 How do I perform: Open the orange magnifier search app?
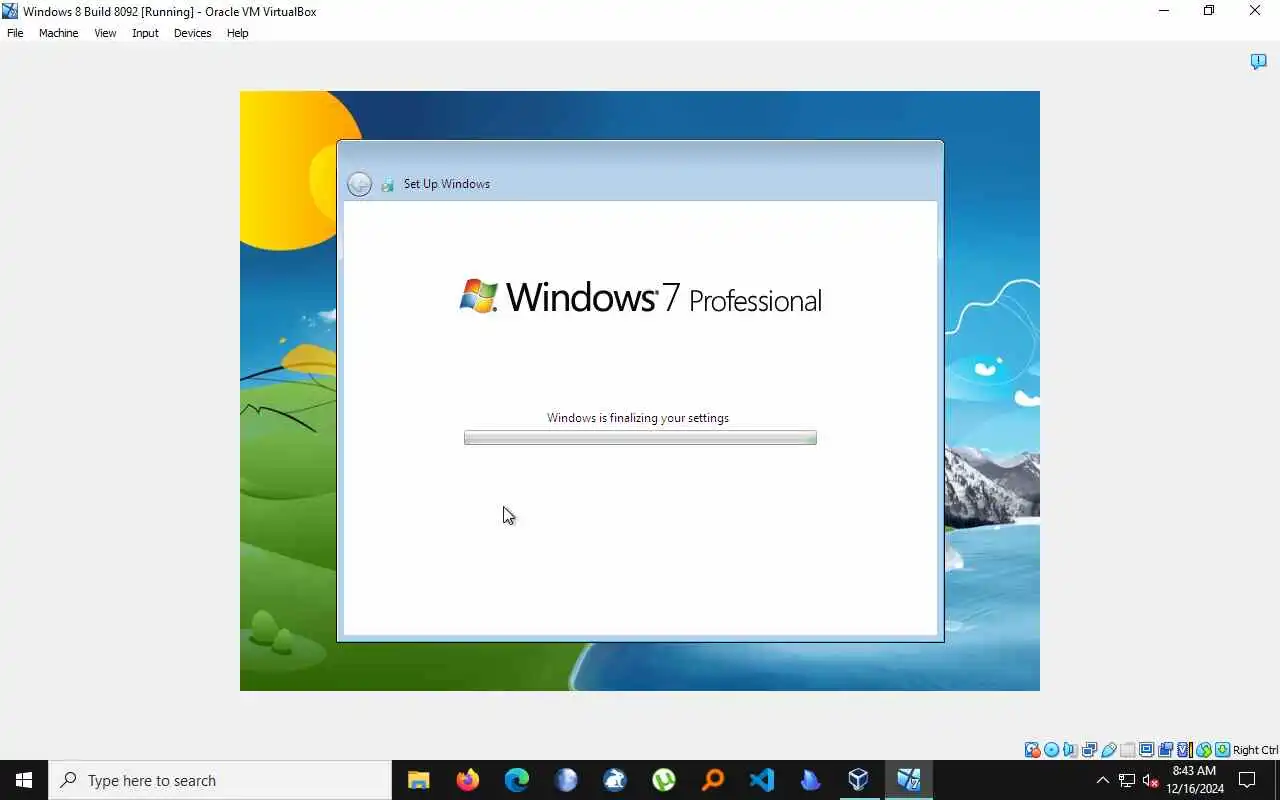point(712,780)
